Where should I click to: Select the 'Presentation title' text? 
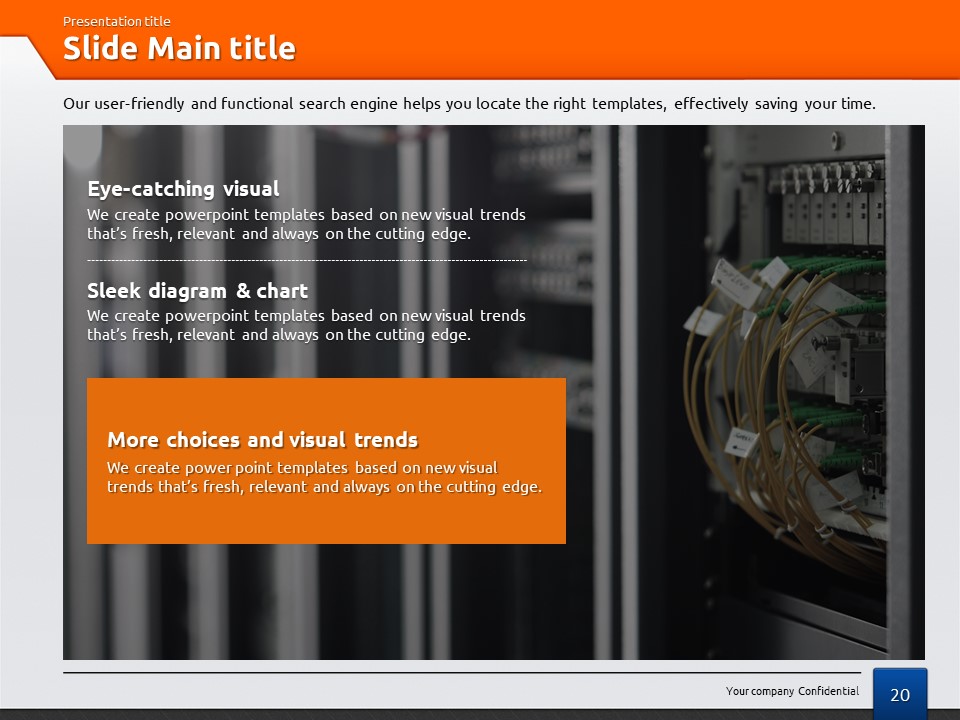pyautogui.click(x=116, y=21)
